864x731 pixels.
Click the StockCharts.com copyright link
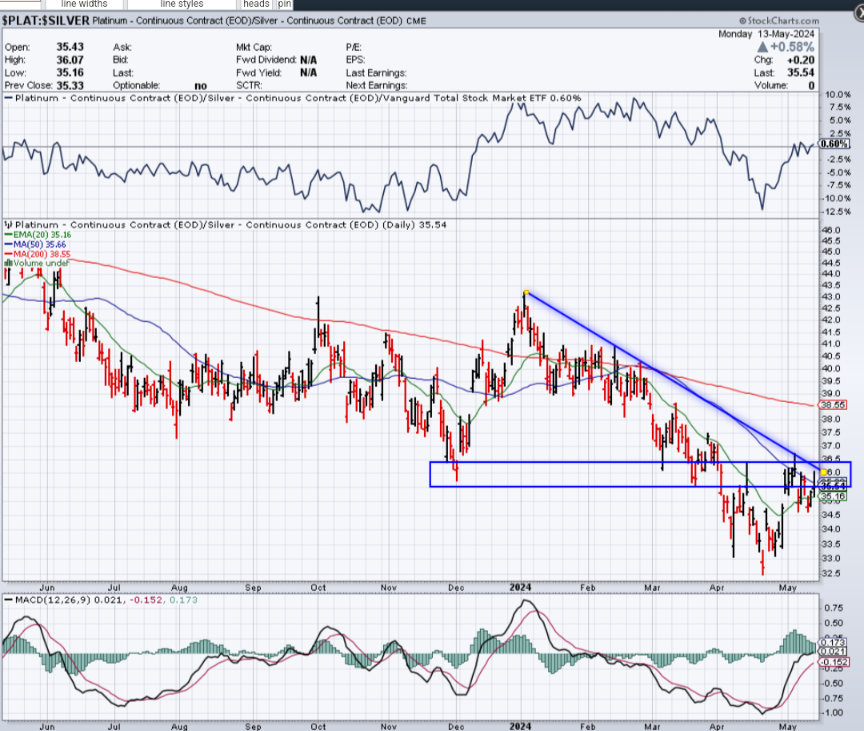776,20
